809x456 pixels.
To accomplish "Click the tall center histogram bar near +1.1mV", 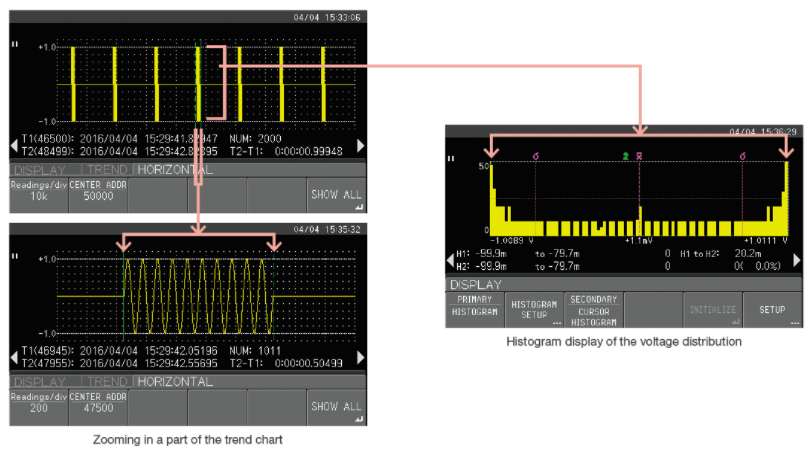I will pos(640,221).
